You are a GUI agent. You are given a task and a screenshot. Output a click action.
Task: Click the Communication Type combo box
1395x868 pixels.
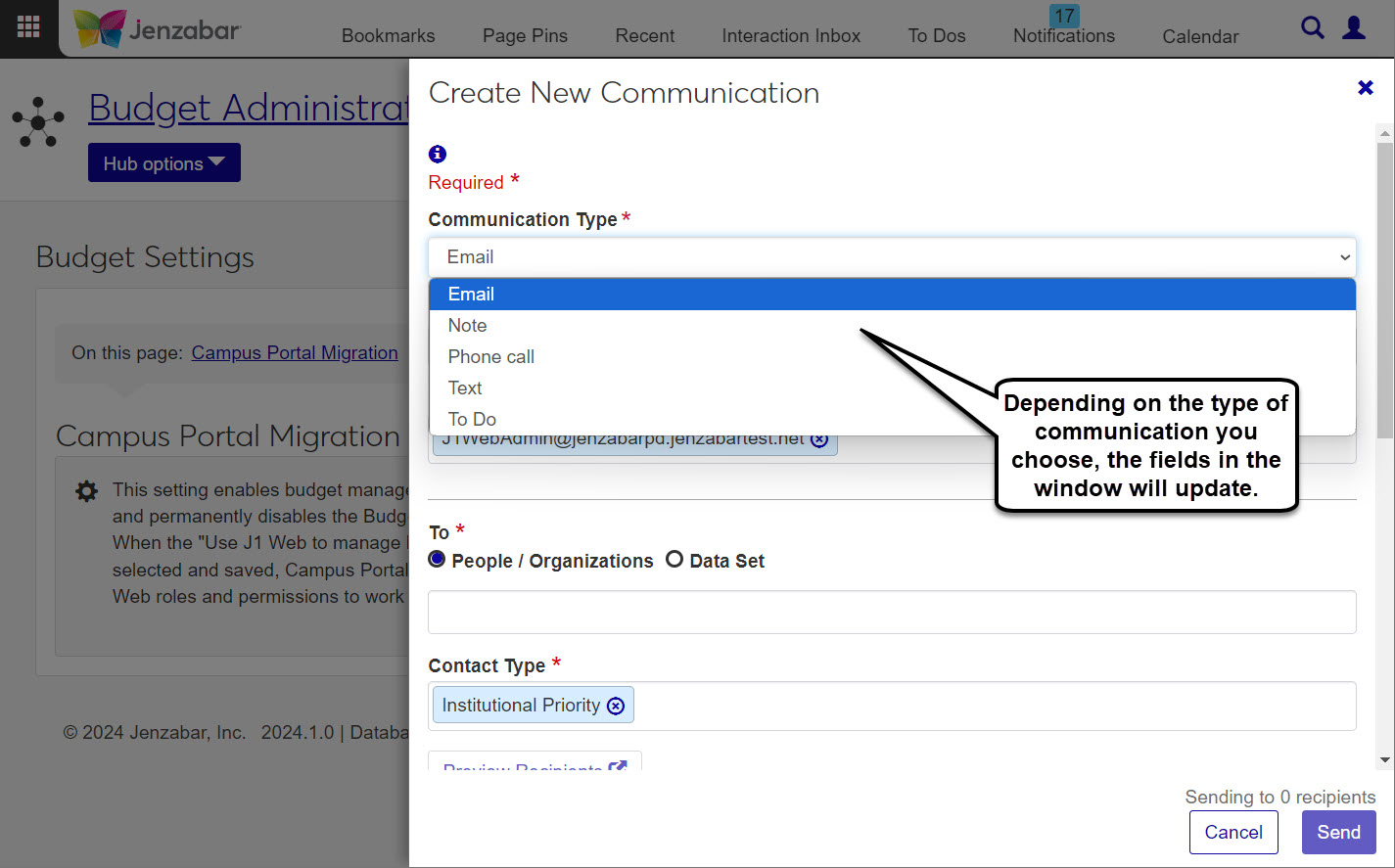892,257
